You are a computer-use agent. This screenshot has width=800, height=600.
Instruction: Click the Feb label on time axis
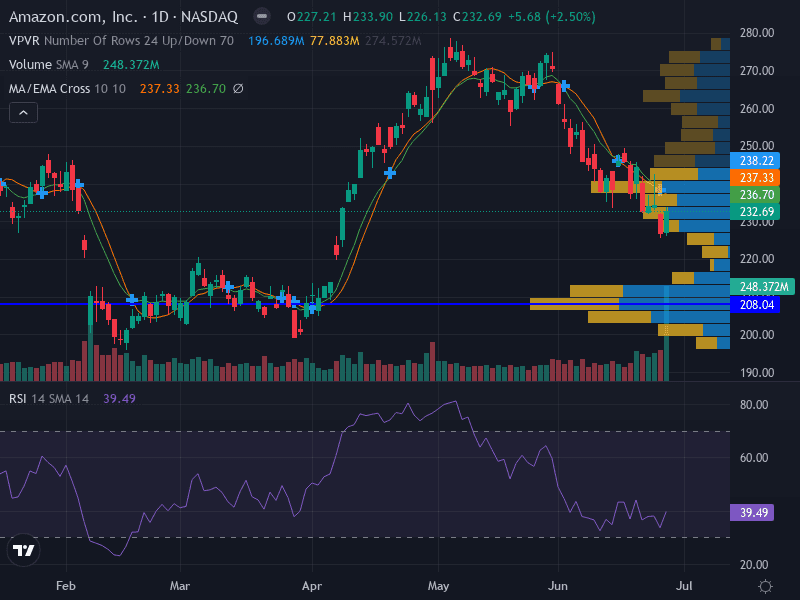pyautogui.click(x=66, y=586)
